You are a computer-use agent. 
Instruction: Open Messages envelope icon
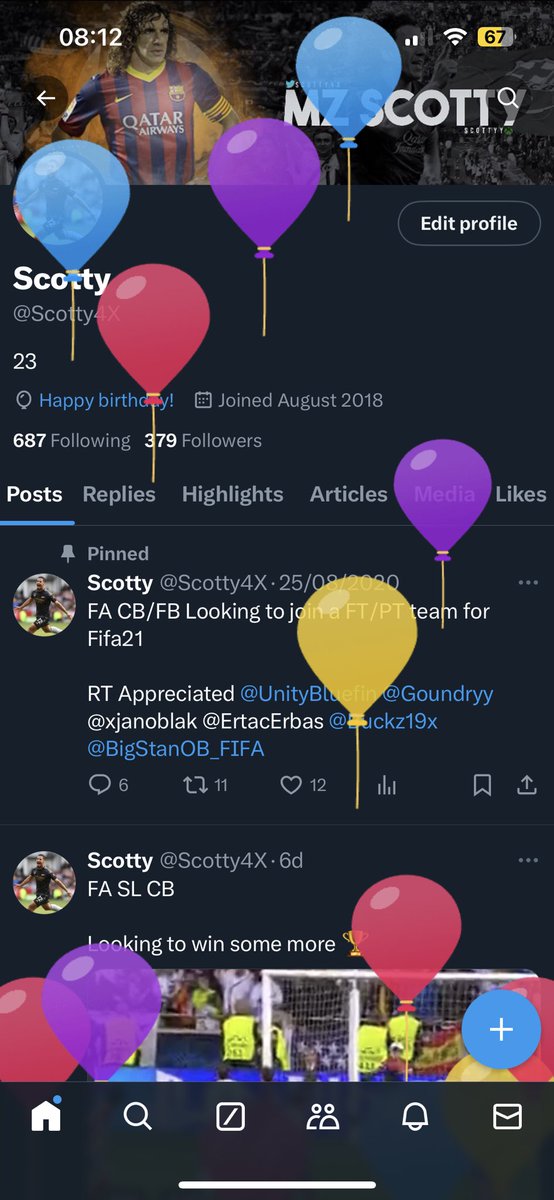click(x=508, y=1116)
